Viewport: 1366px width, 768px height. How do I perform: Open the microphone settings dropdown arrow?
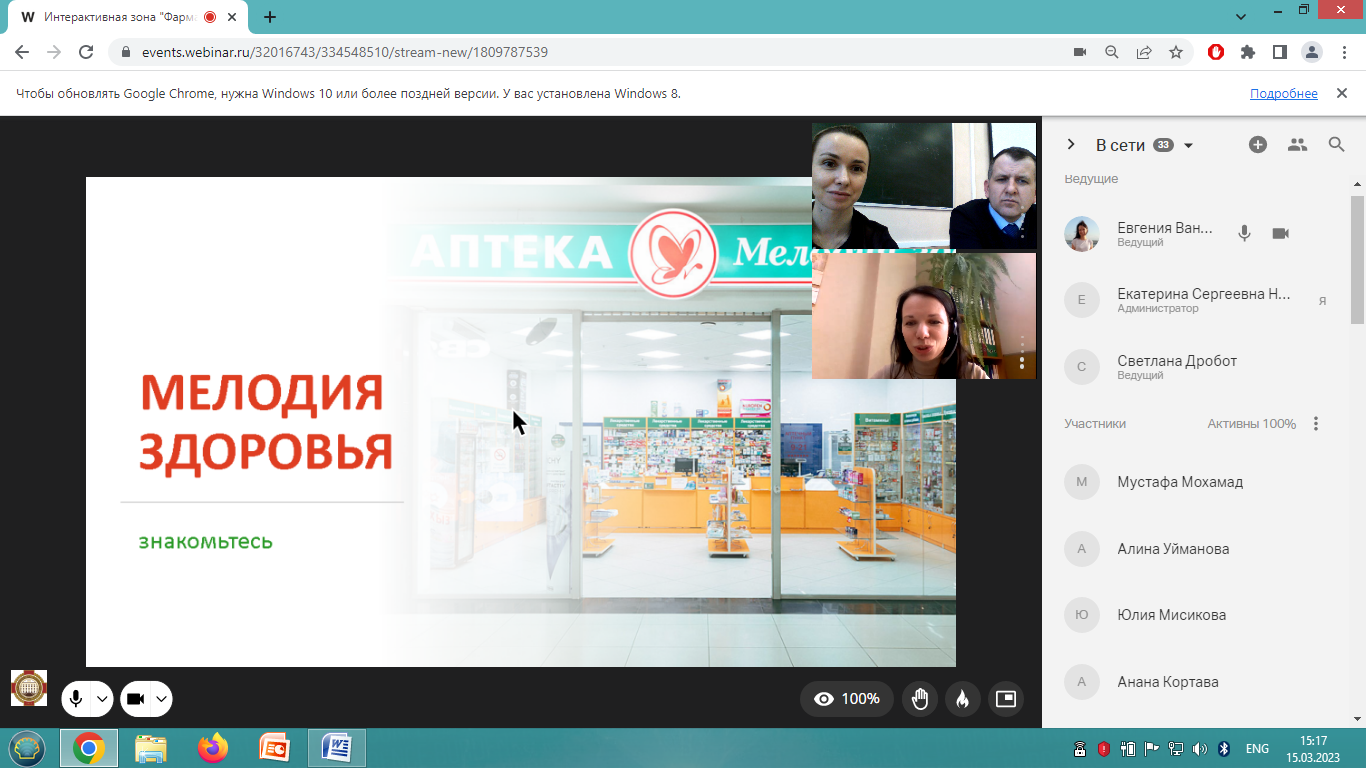tap(102, 699)
